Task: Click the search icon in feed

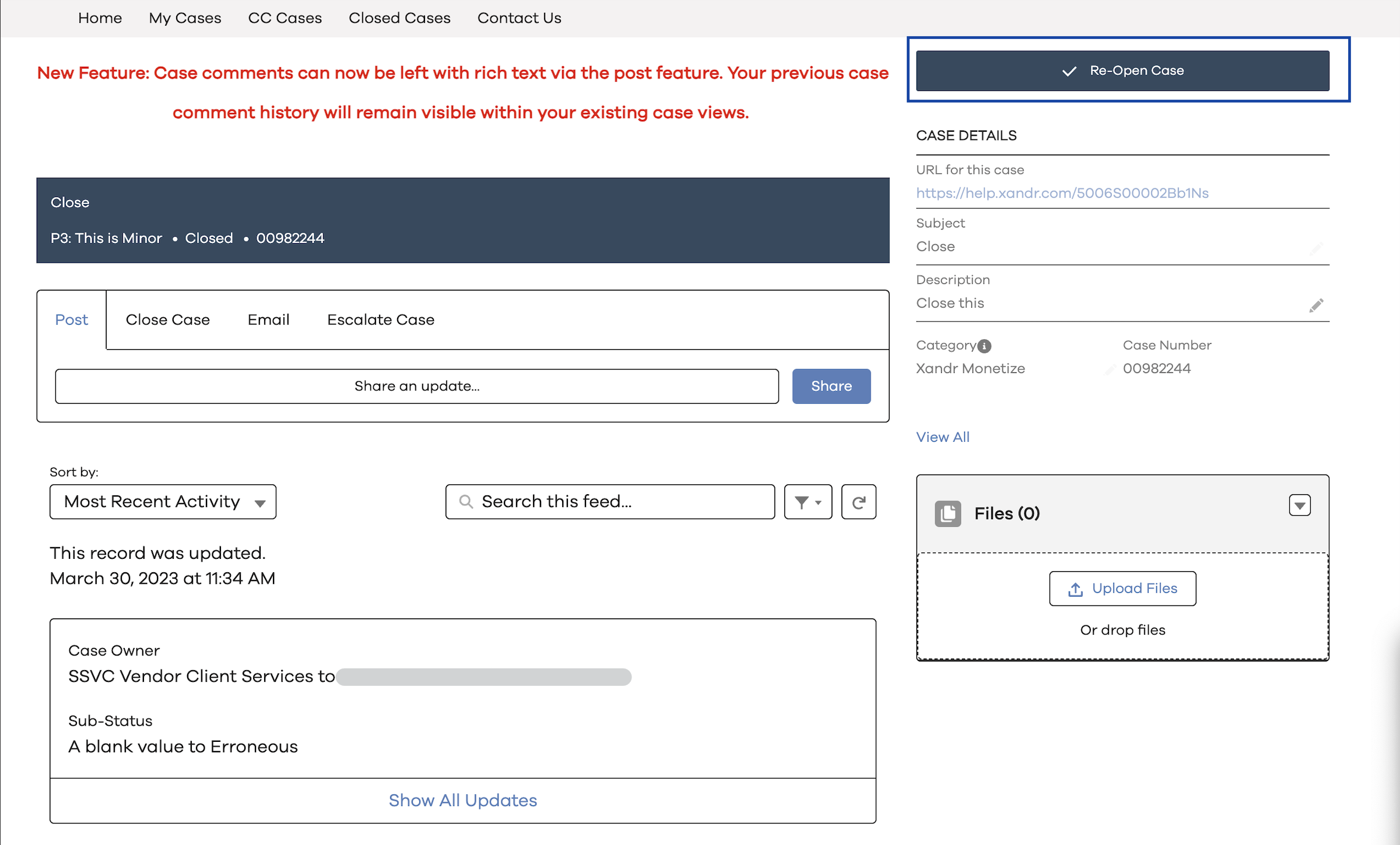Action: (x=464, y=500)
